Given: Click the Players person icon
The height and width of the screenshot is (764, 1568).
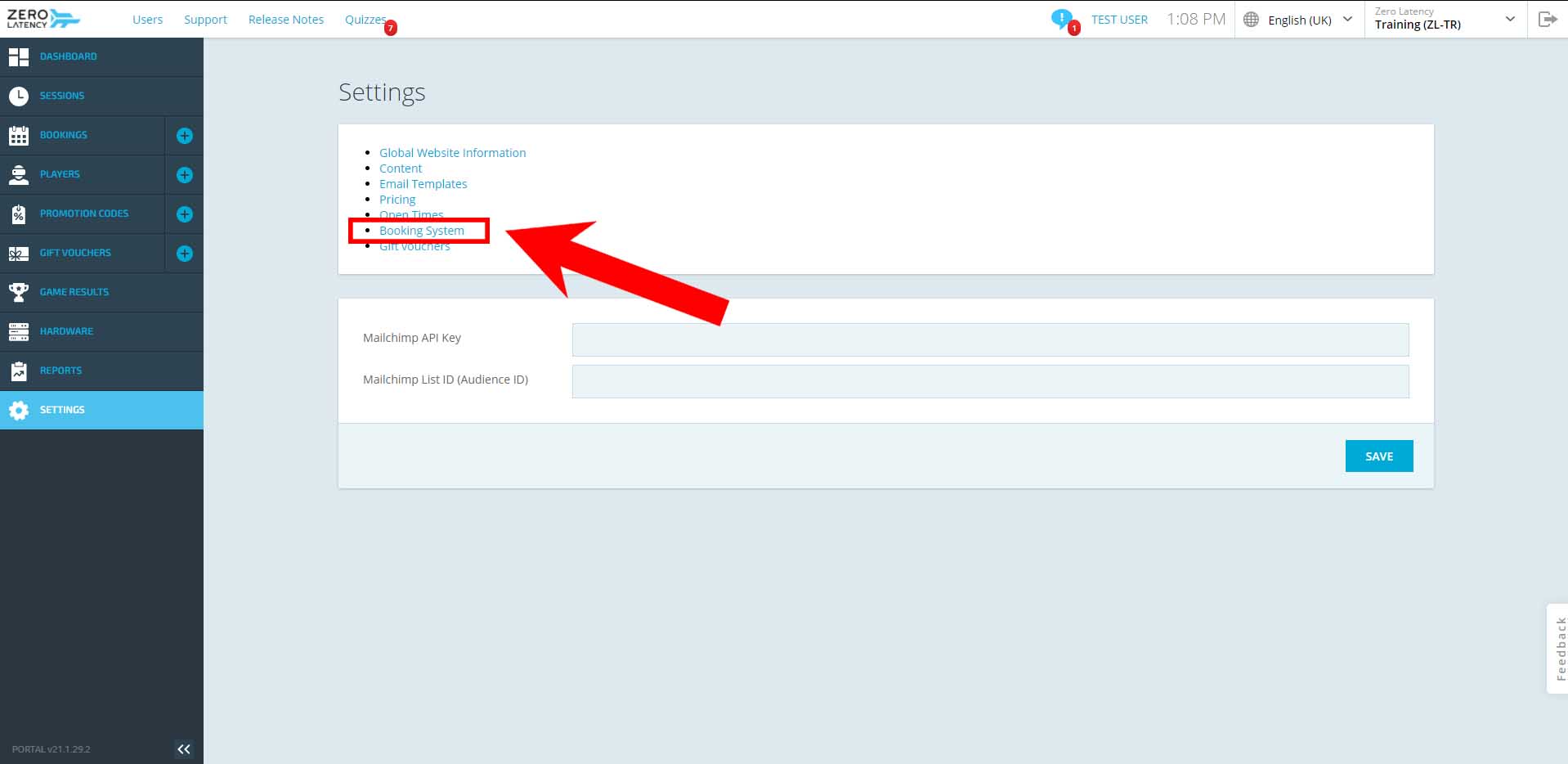Looking at the screenshot, I should tap(19, 174).
